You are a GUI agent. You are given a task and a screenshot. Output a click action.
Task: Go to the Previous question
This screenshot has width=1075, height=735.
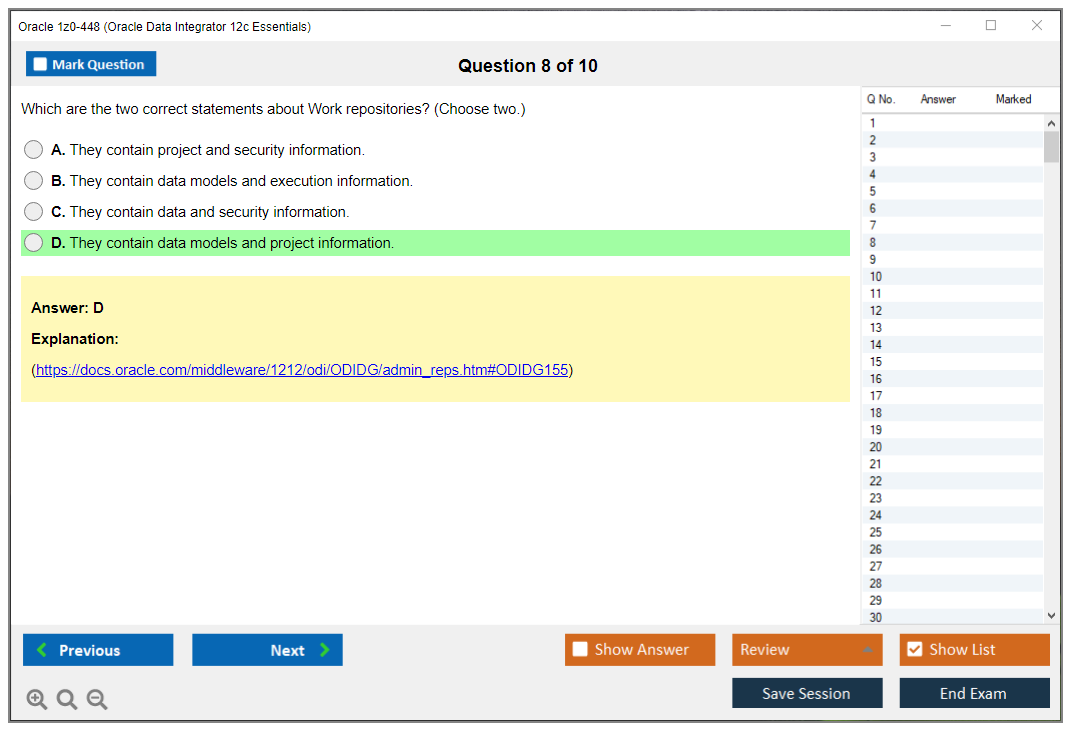(98, 650)
